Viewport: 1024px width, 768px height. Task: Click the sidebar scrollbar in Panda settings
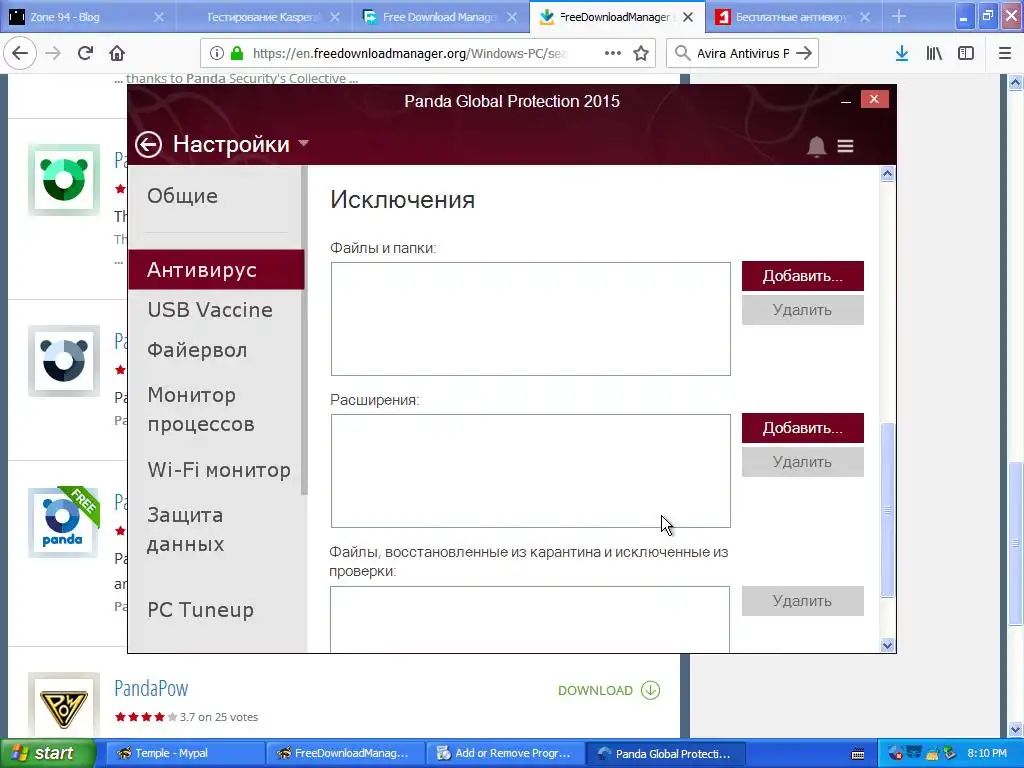304,330
